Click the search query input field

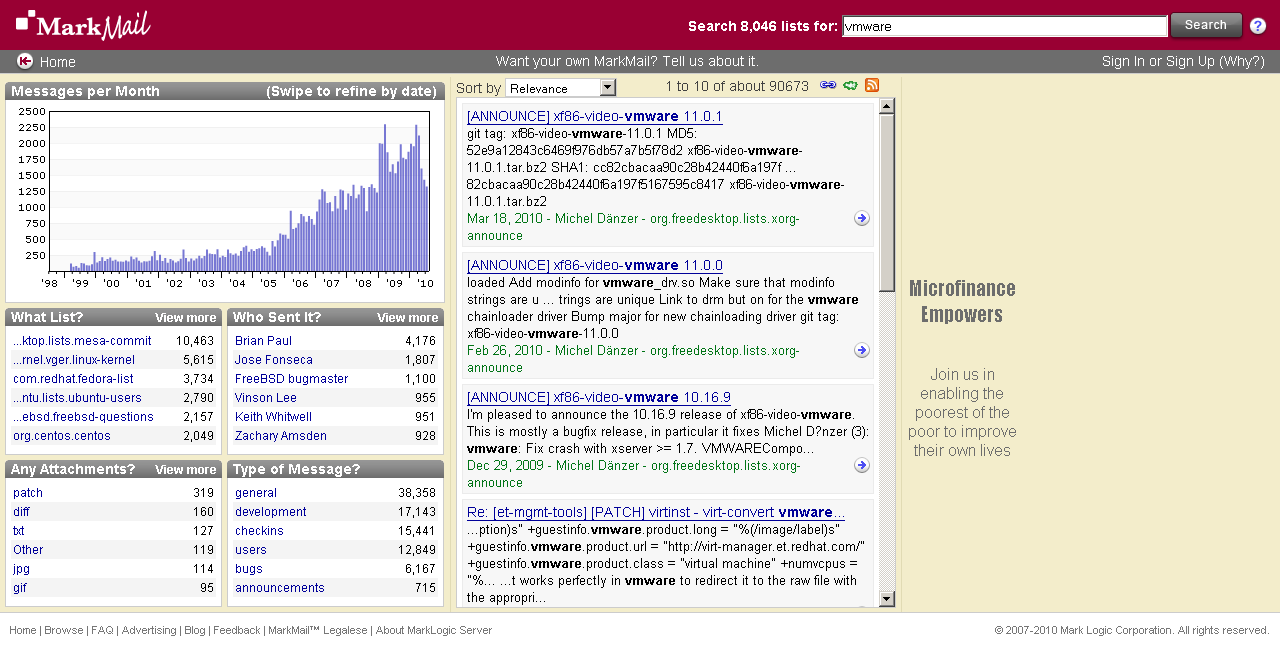(1005, 27)
